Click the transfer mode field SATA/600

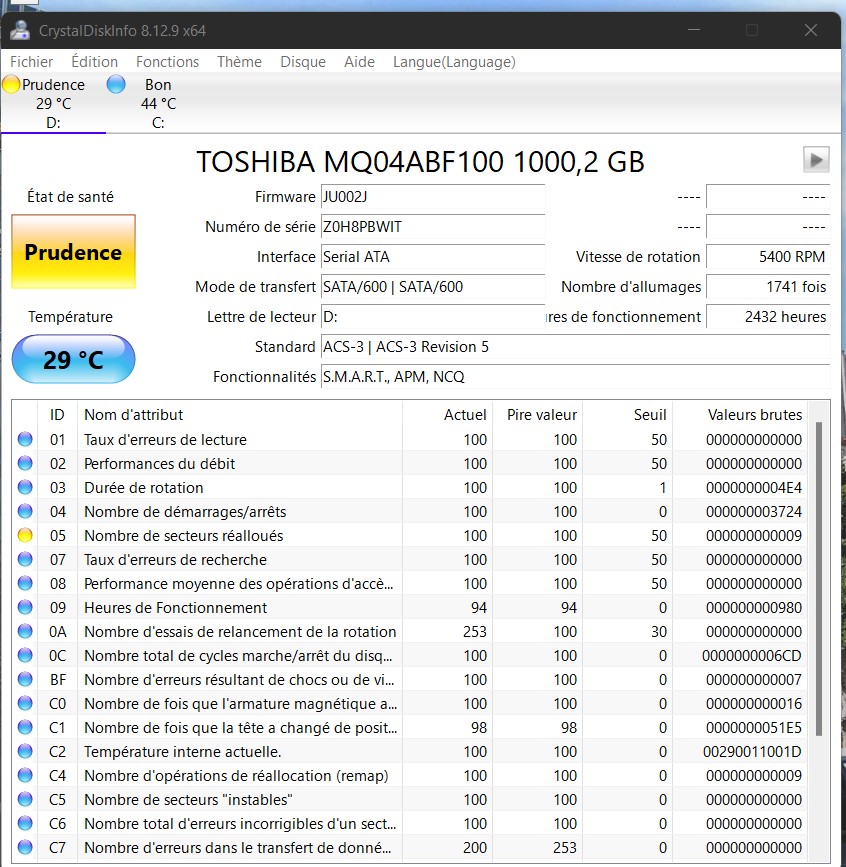(x=433, y=286)
